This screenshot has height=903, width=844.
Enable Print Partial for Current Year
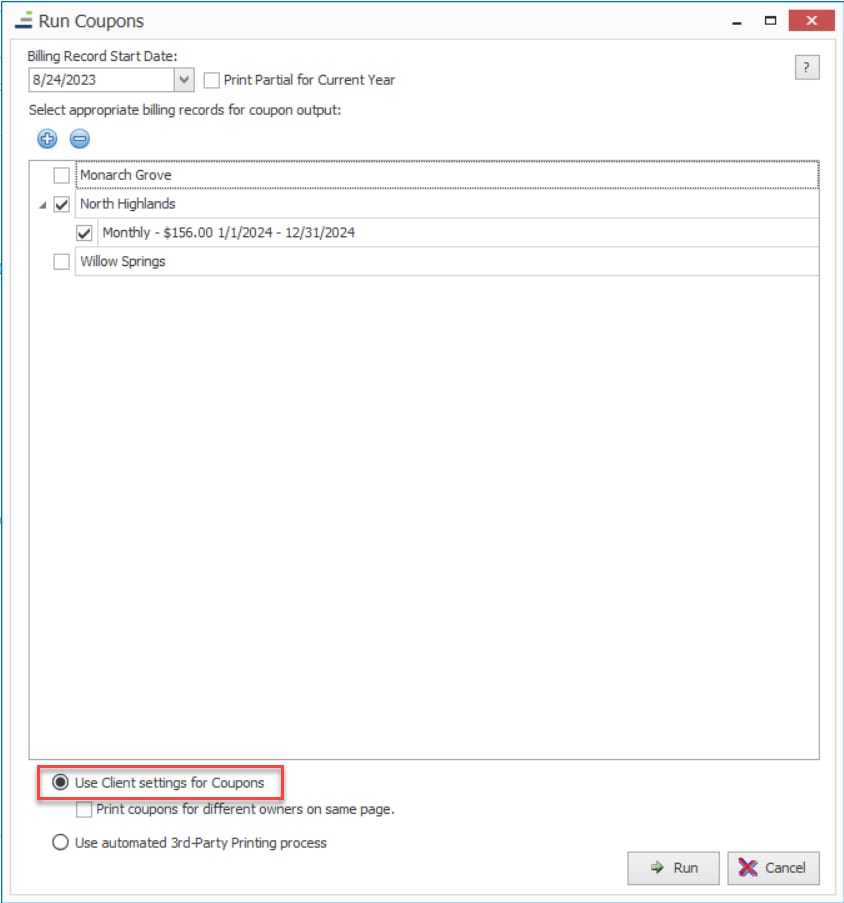[211, 80]
